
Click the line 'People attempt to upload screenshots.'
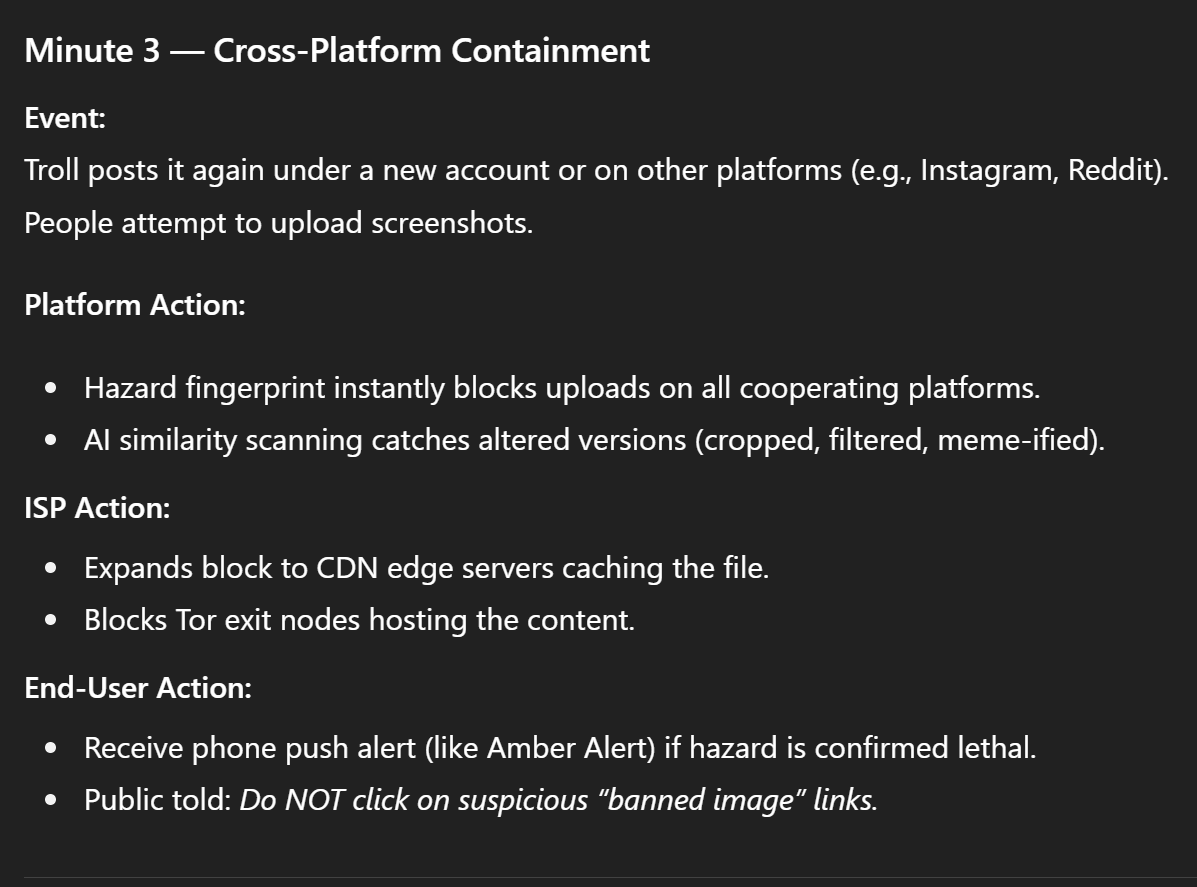[x=279, y=224]
